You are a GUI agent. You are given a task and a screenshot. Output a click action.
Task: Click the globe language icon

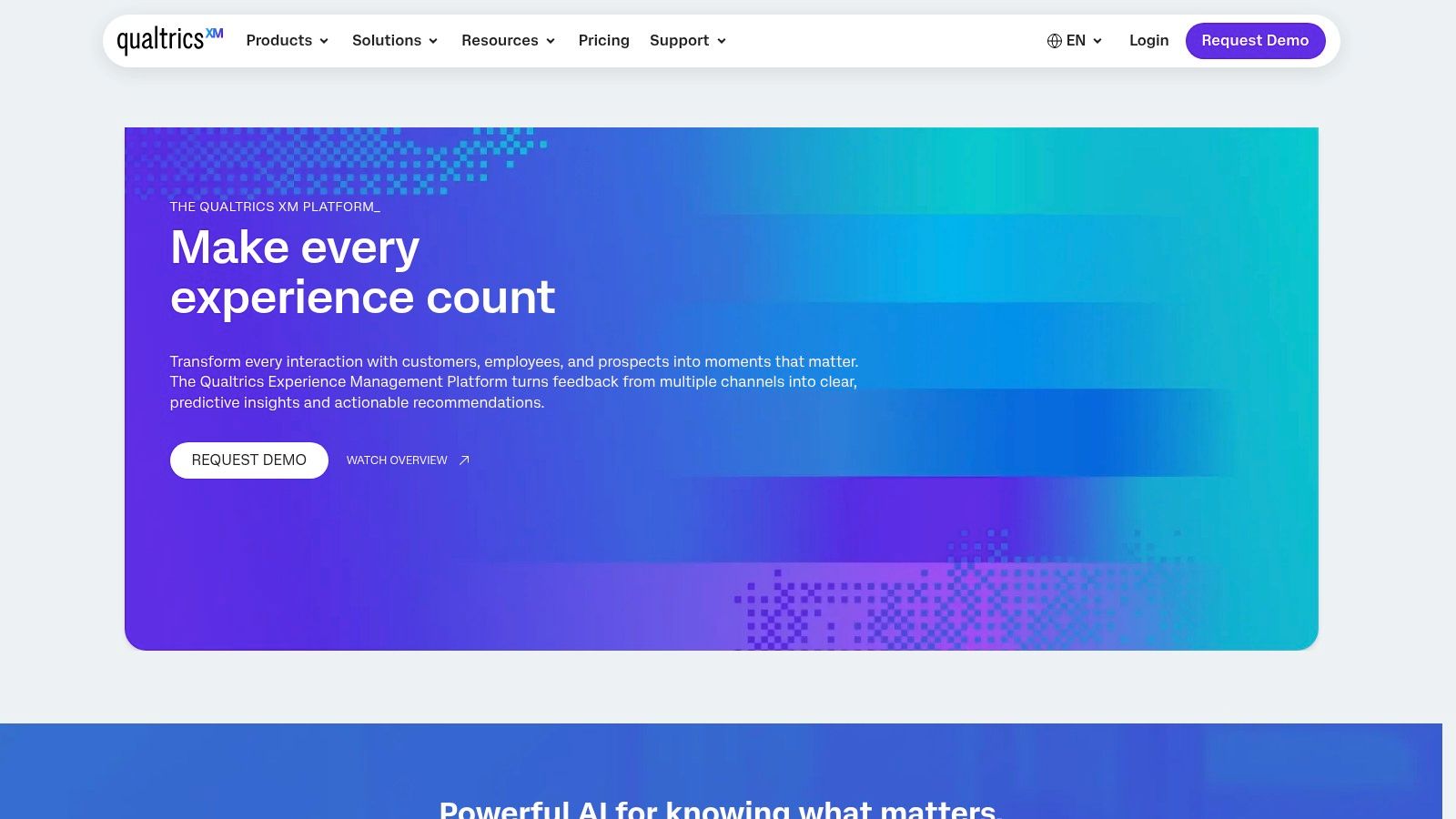[1055, 41]
